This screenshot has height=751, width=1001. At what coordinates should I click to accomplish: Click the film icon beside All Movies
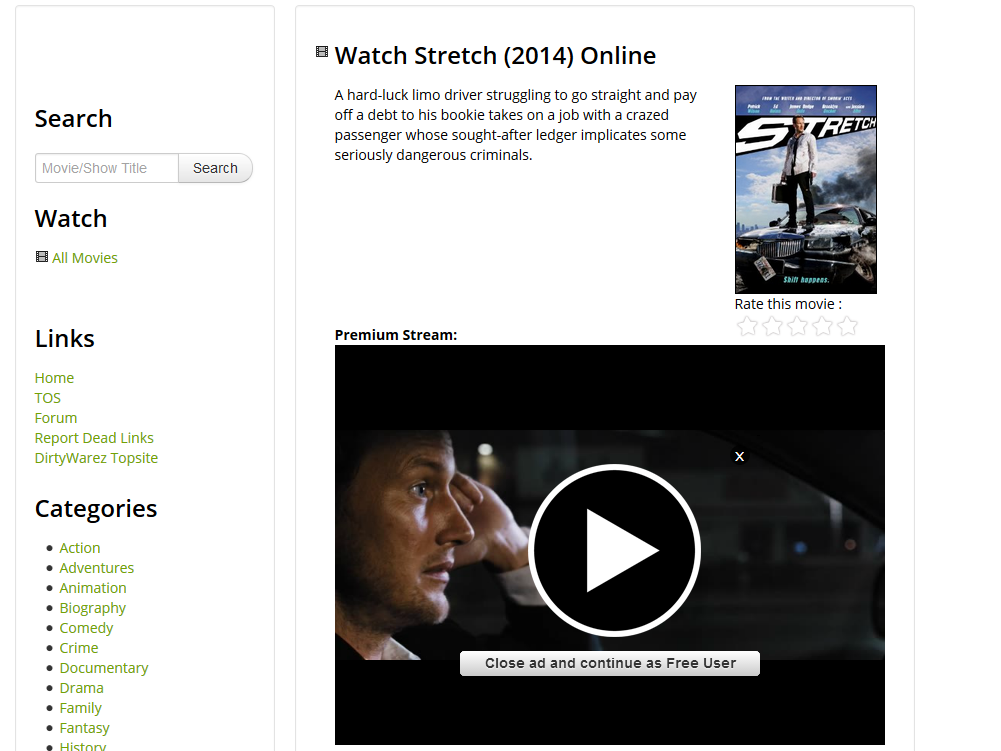click(41, 257)
